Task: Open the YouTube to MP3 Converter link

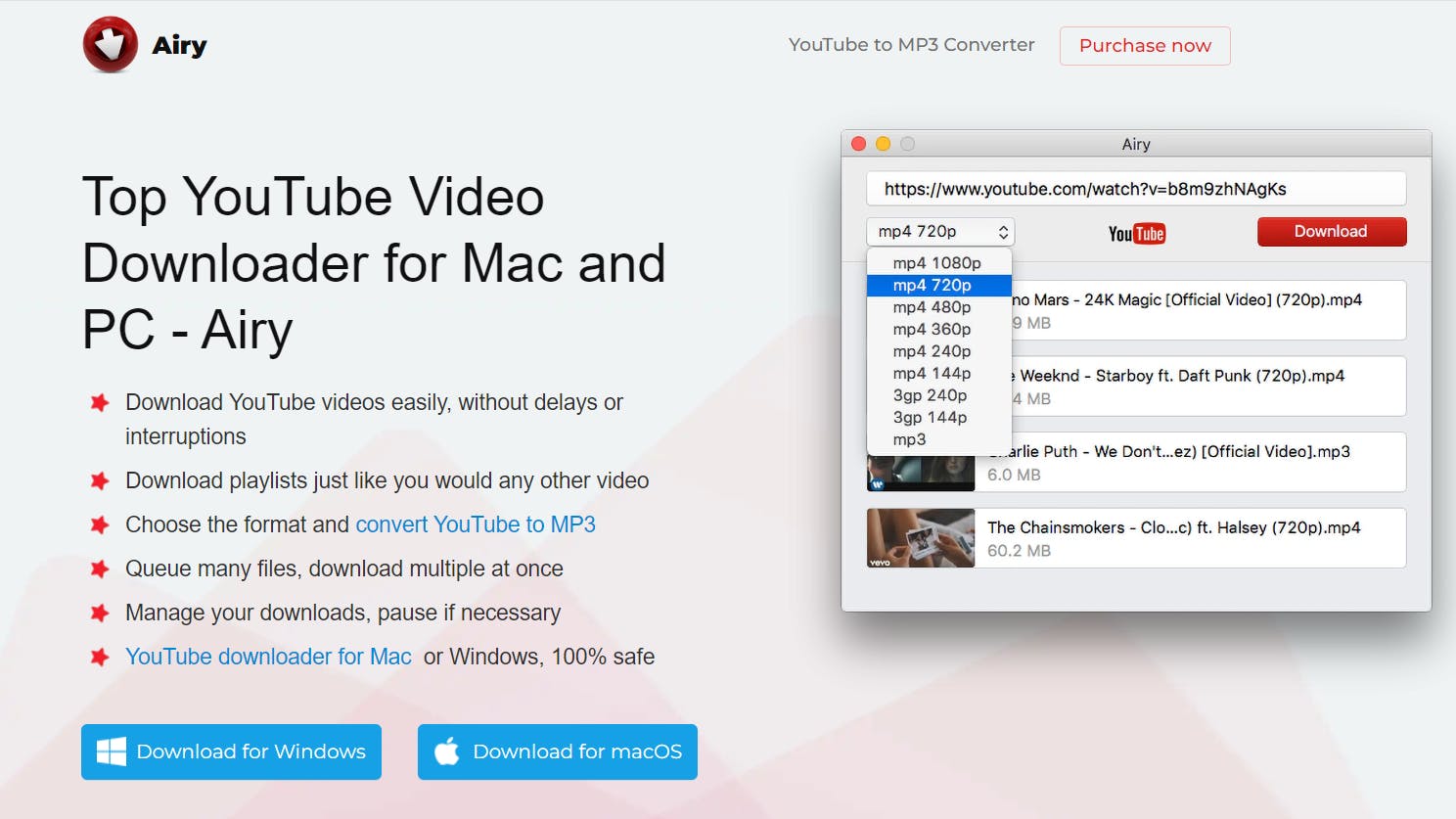Action: tap(911, 45)
